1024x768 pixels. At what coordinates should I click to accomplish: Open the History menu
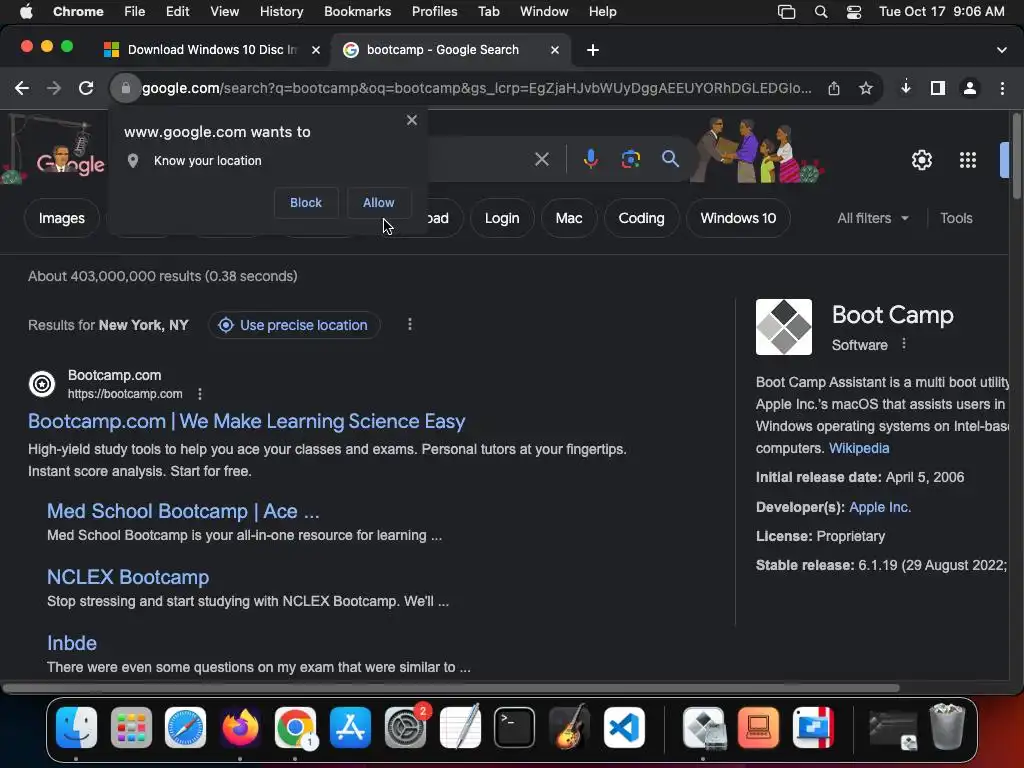(281, 12)
